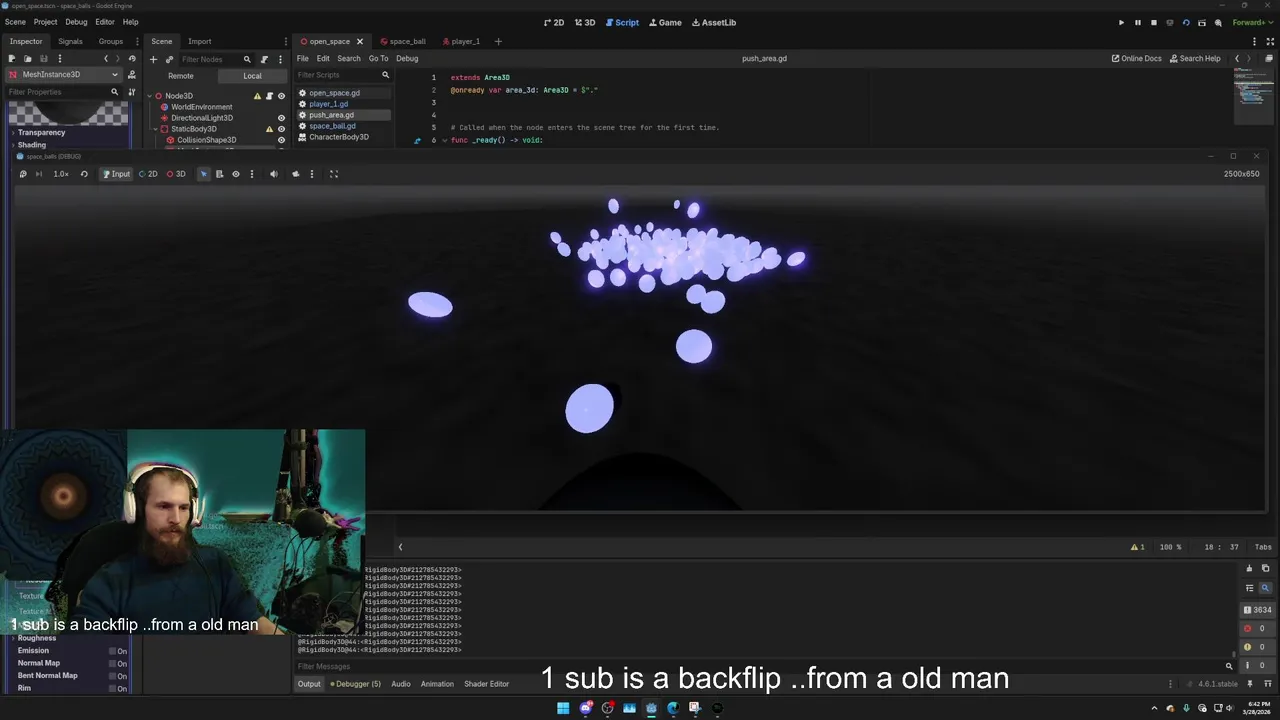Select WorldEnvironment in the scene tree

201,107
